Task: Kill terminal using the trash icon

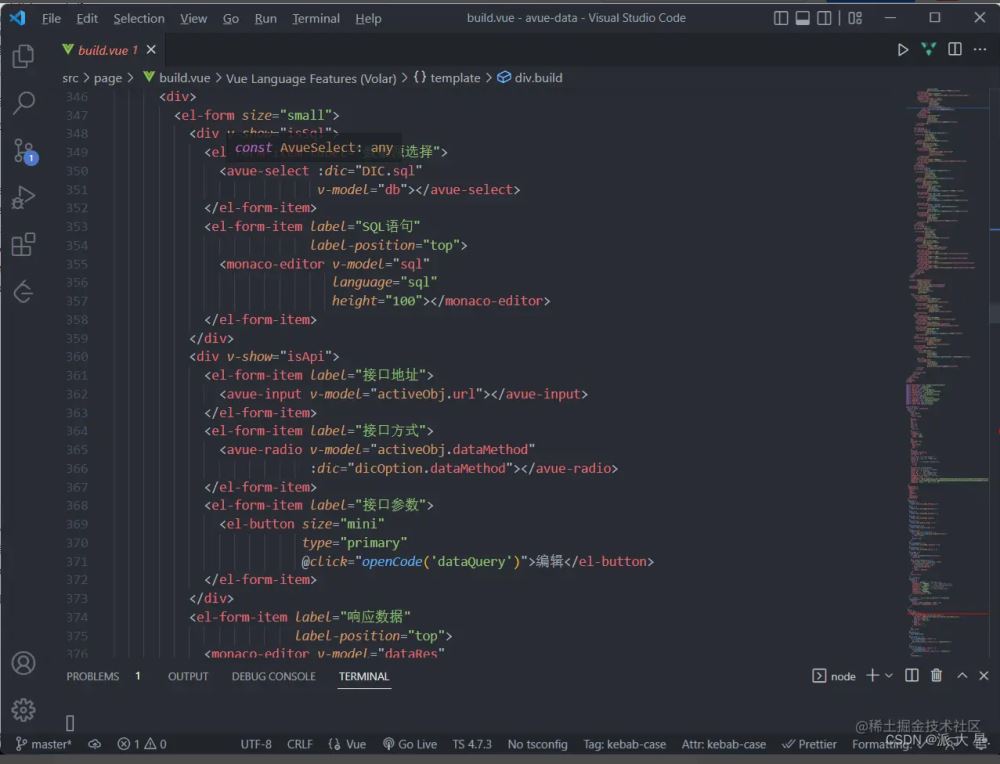Action: coord(936,676)
